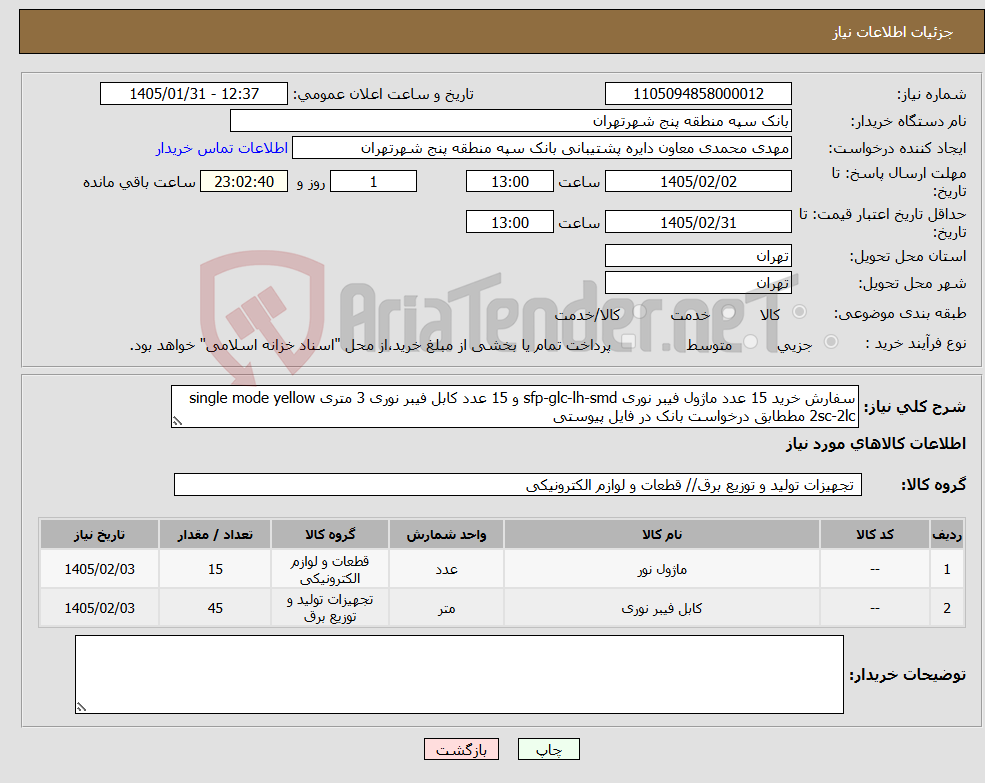Click the عدد unit cell
The height and width of the screenshot is (783, 985).
point(446,569)
